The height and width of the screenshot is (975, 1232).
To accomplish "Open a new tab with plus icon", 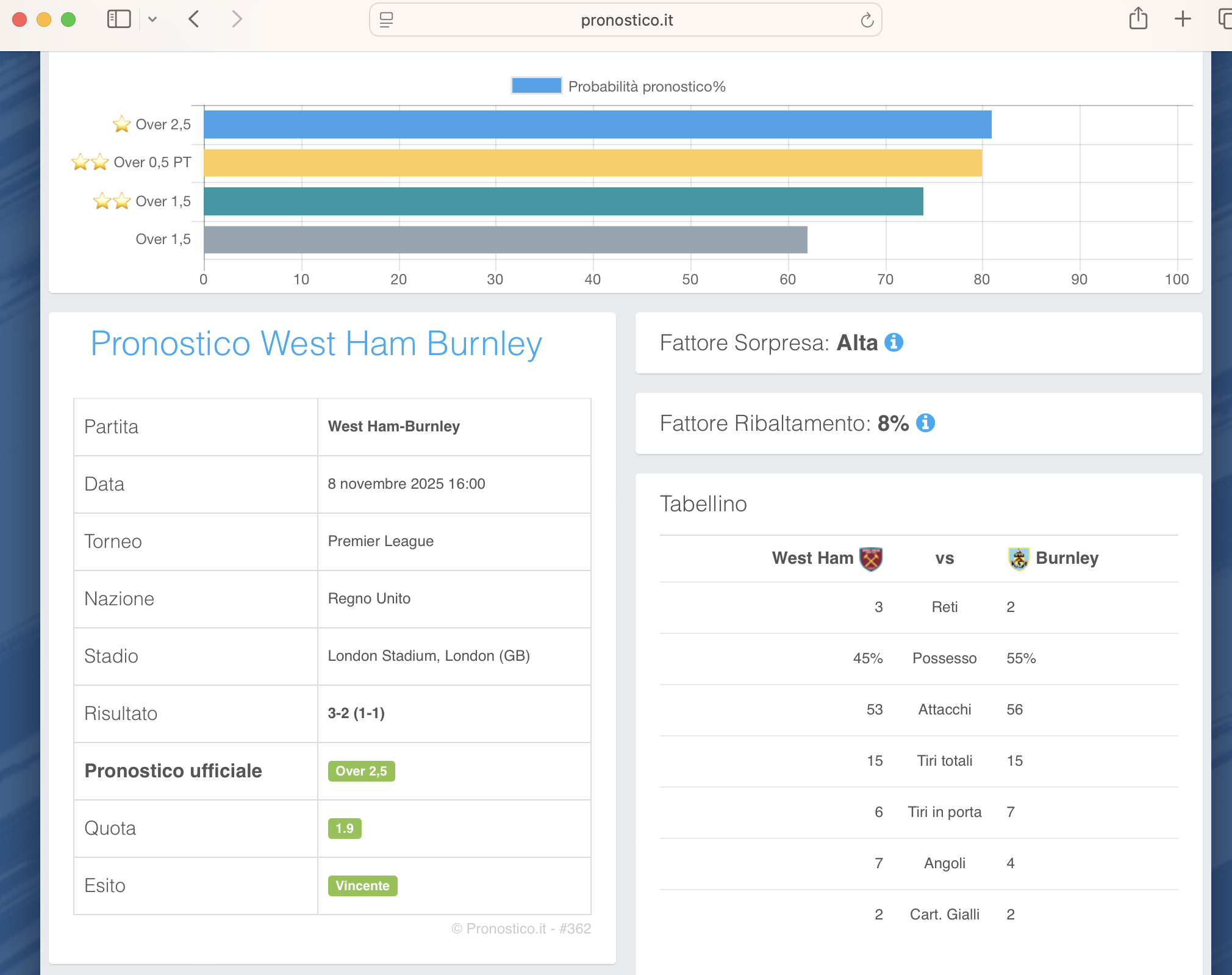I will [x=1183, y=19].
